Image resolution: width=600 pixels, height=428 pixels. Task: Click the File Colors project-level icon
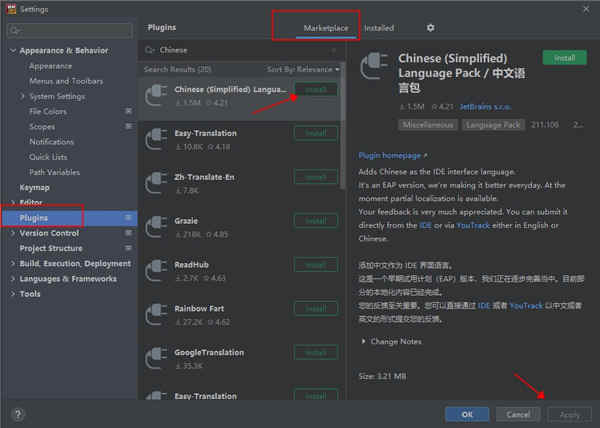pyautogui.click(x=129, y=111)
